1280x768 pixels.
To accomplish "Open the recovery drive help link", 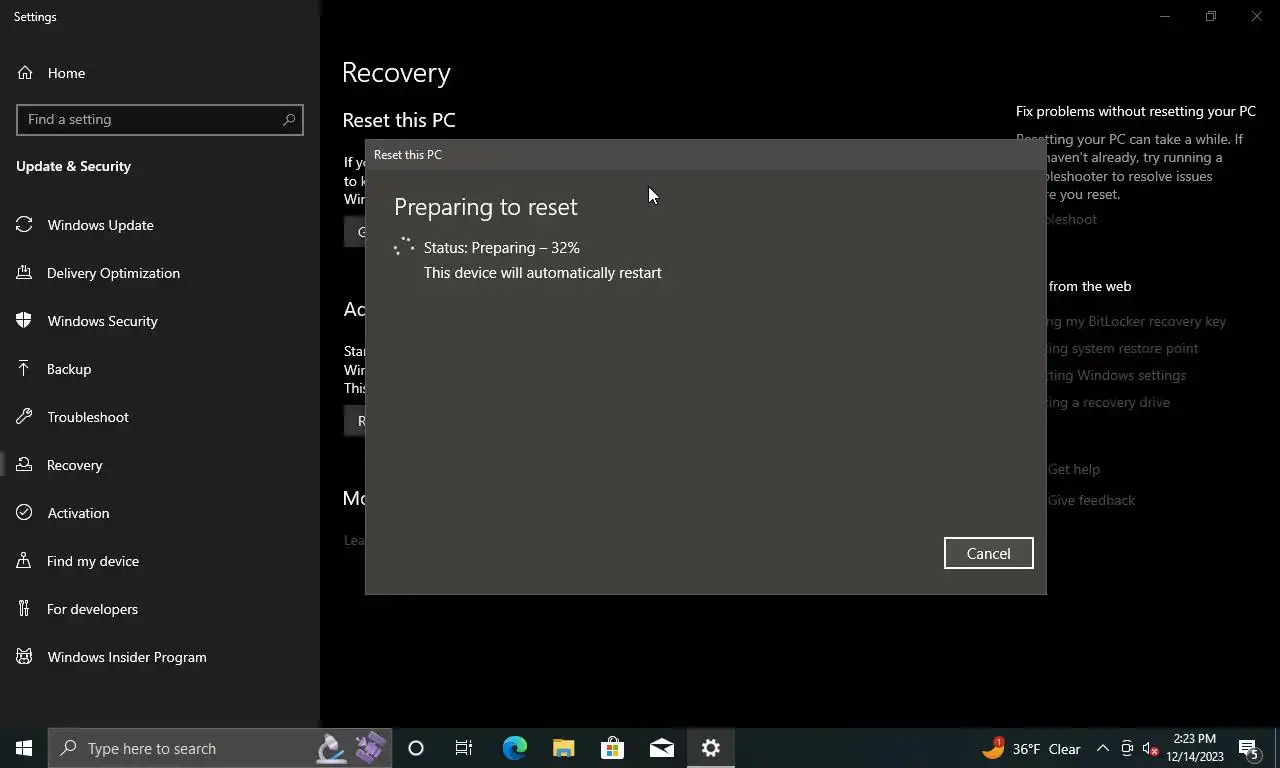I will click(x=1108, y=402).
